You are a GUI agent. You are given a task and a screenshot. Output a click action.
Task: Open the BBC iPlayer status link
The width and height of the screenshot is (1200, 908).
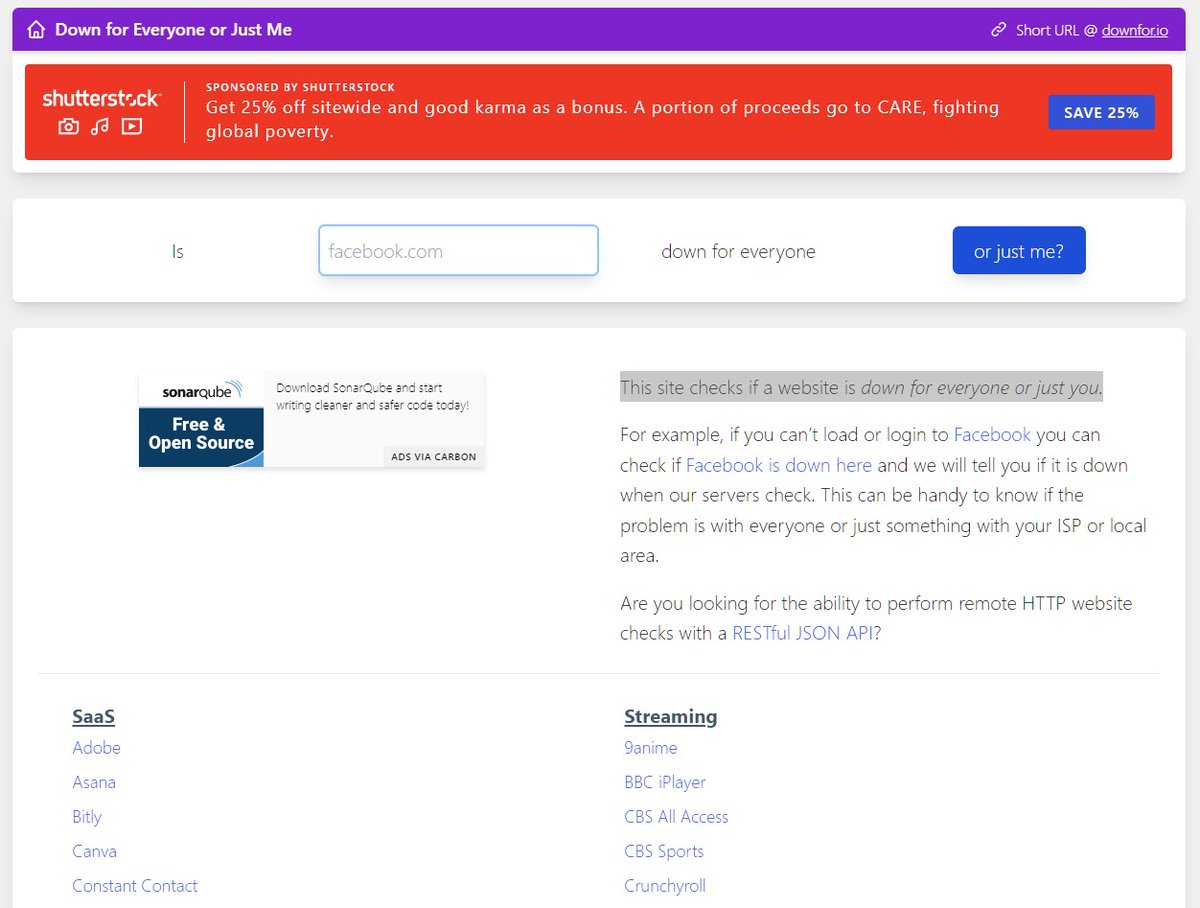[x=665, y=782]
